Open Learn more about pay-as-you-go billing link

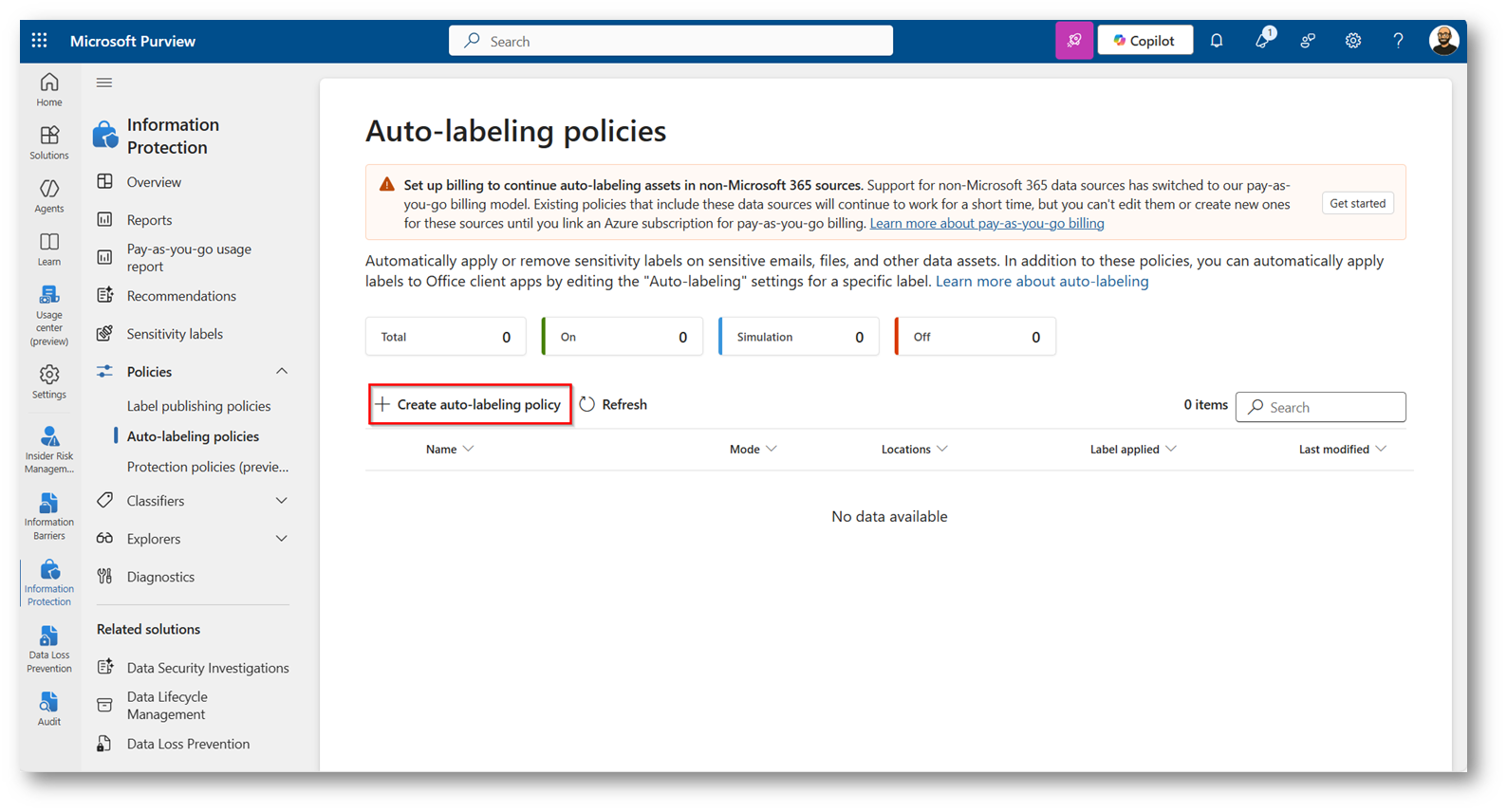(987, 224)
